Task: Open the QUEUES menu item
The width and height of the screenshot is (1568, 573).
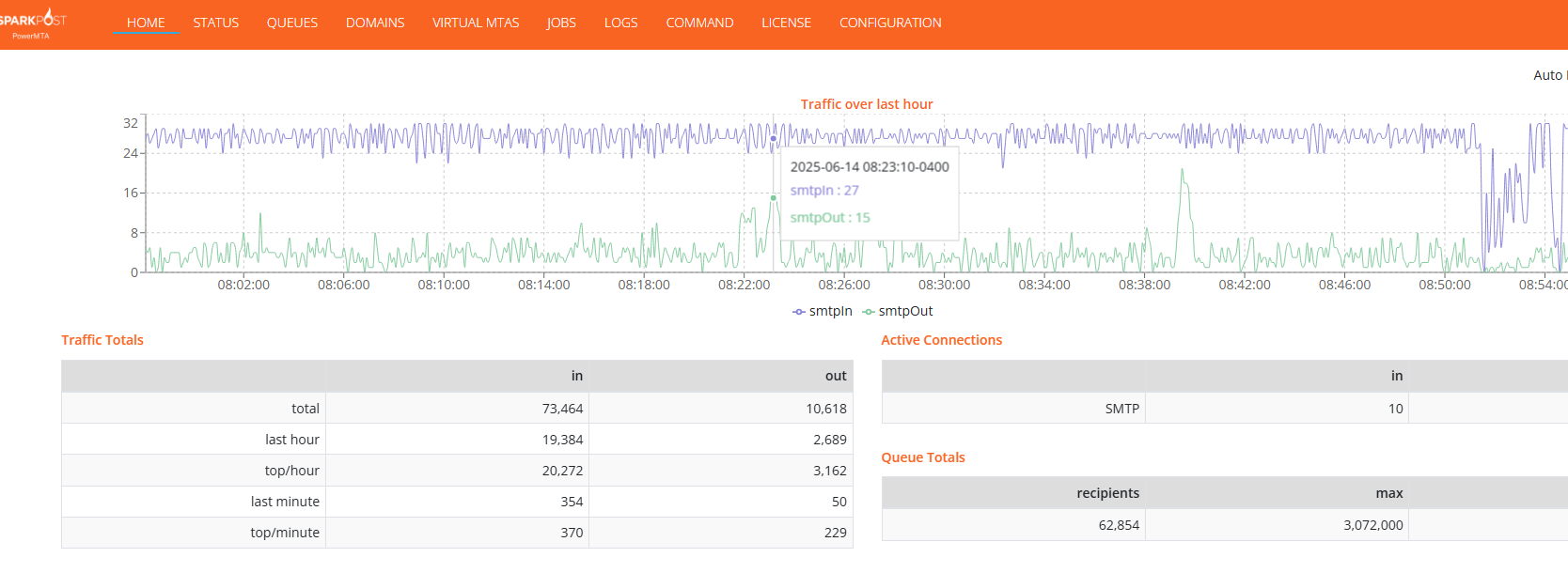Action: pyautogui.click(x=291, y=23)
